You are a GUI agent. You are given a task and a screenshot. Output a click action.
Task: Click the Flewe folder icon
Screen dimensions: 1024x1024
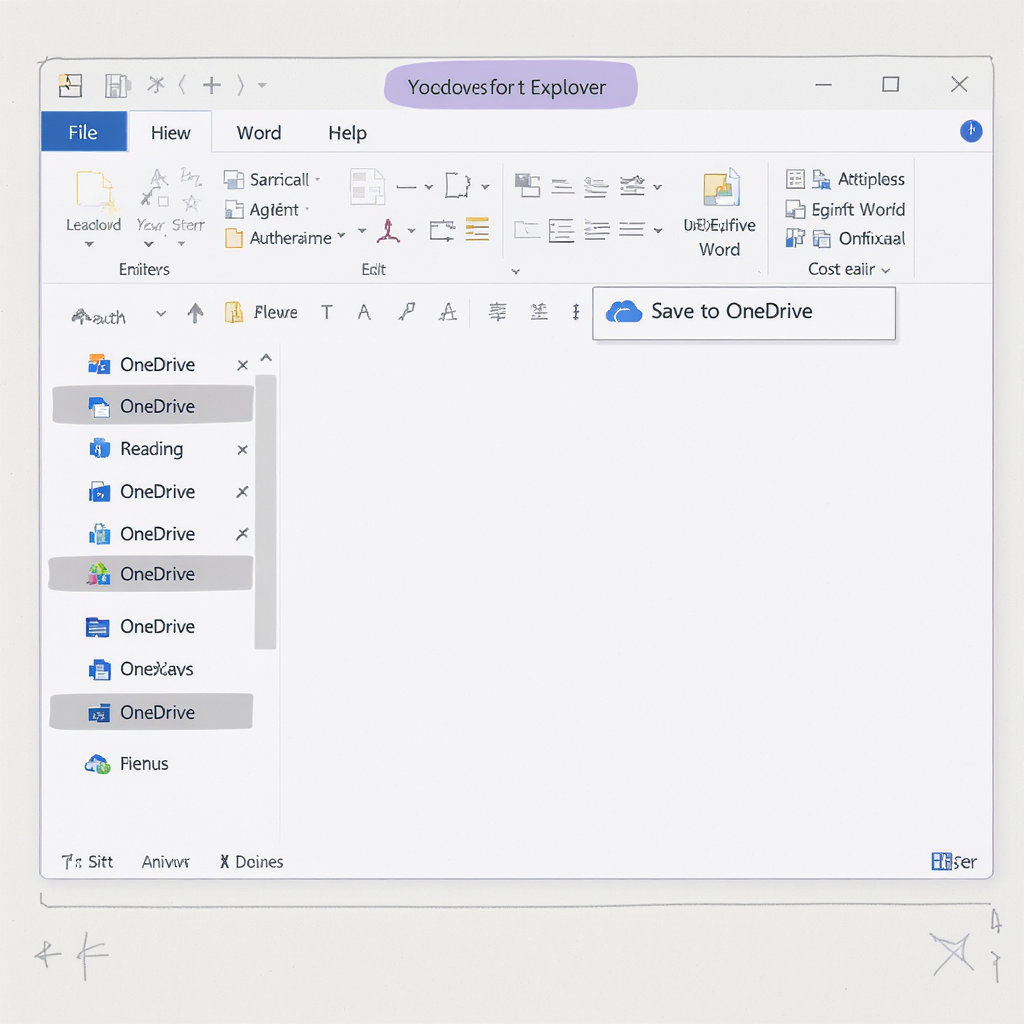[x=234, y=313]
